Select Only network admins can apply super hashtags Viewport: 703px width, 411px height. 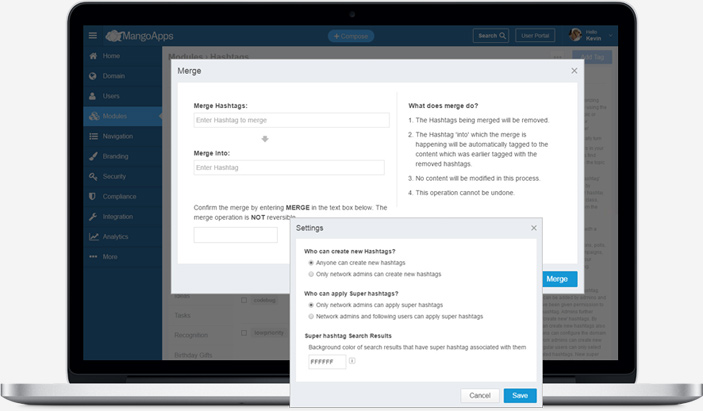pyautogui.click(x=311, y=305)
